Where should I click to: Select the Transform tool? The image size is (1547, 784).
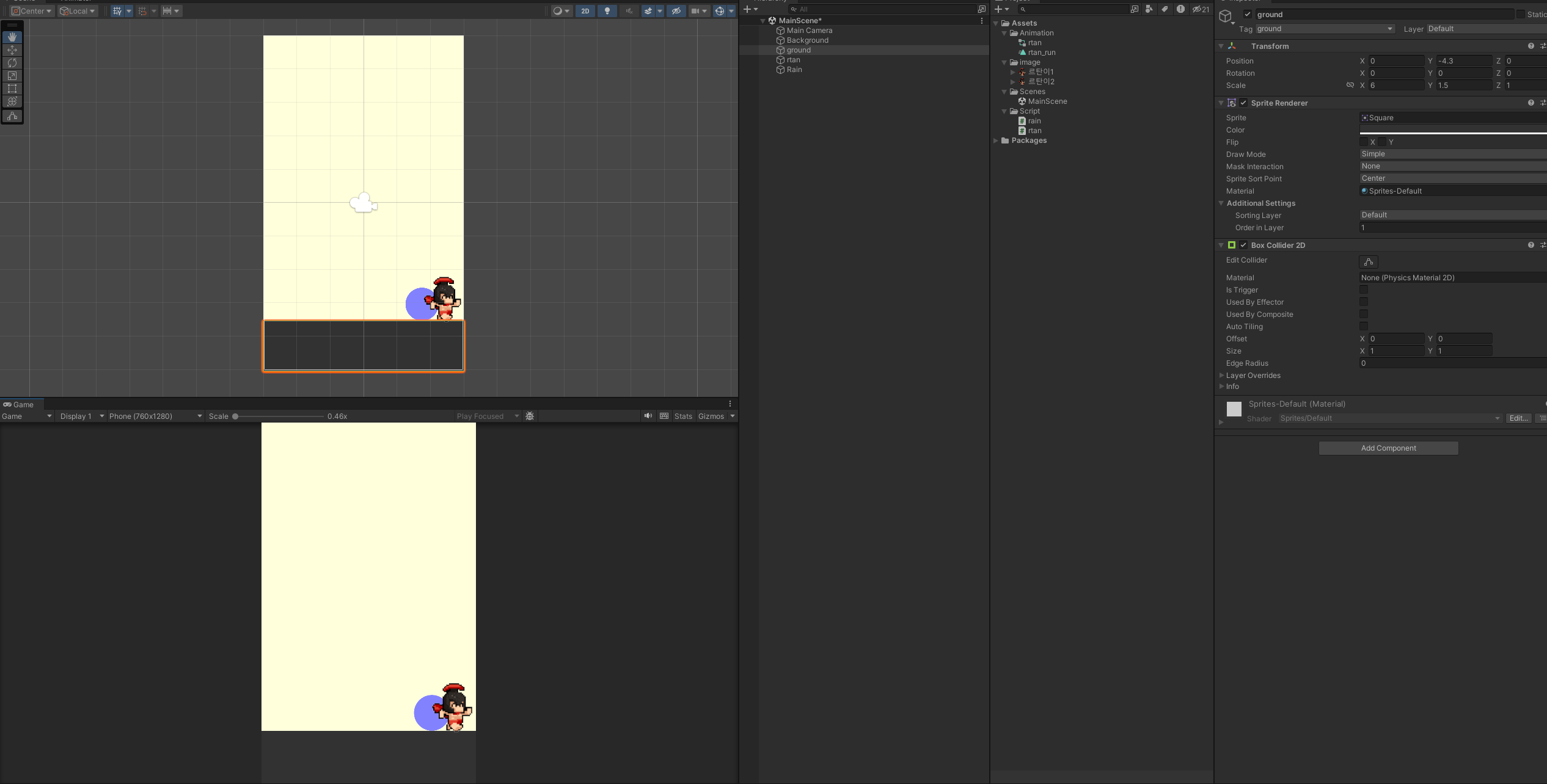12,101
